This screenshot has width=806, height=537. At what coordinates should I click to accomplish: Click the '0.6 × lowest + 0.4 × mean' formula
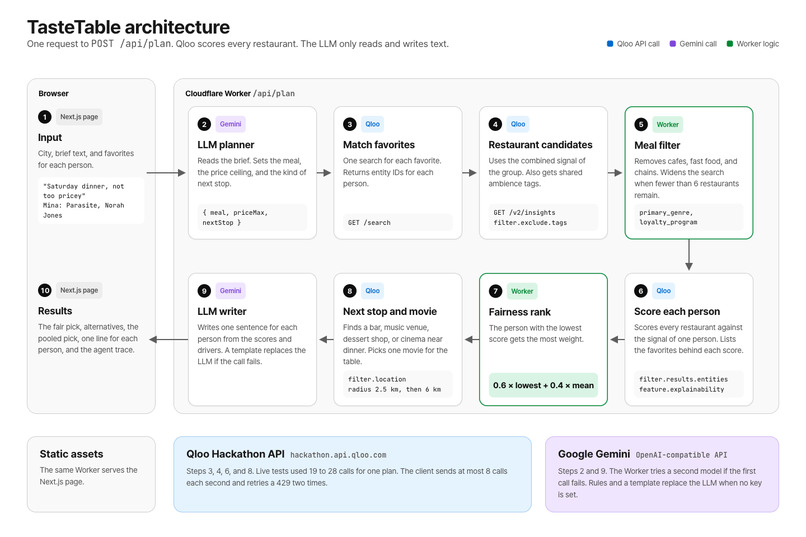click(x=543, y=385)
